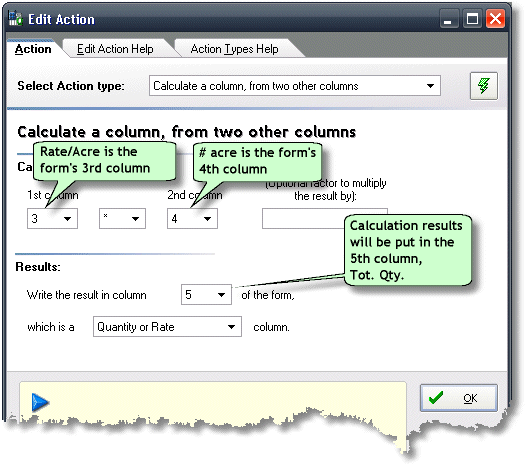This screenshot has height=468, width=526.
Task: Click the Rate/Acre 3rd column callout
Action: [104, 161]
